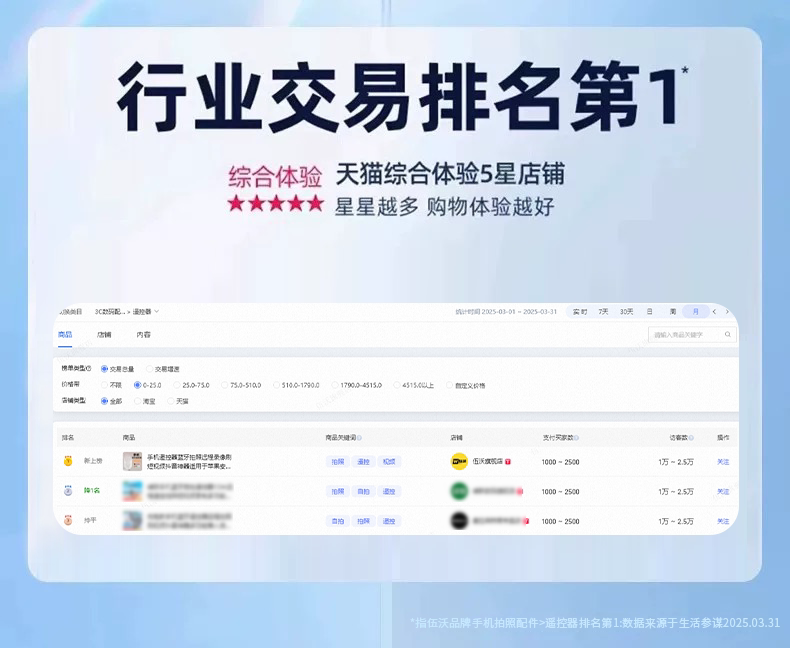
Task: Click the info icon beside 访客数
Action: [691, 438]
